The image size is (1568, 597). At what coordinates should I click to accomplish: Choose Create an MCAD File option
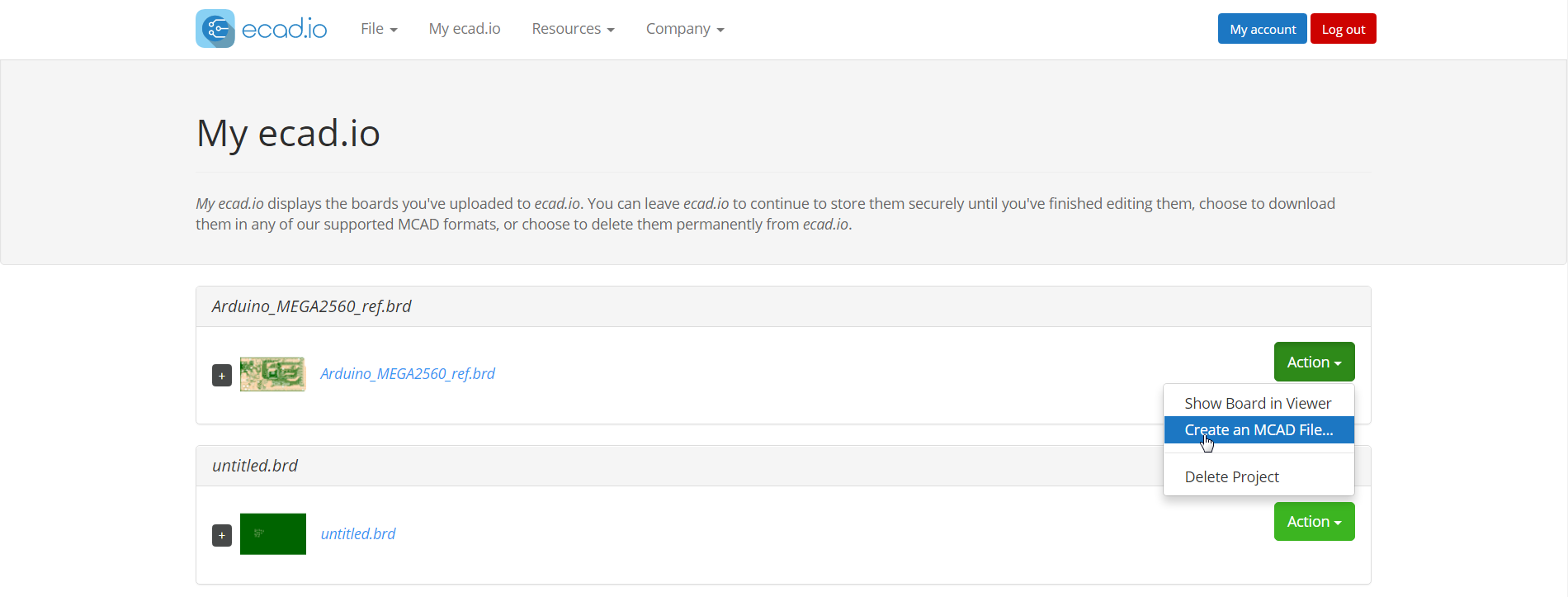pos(1259,430)
